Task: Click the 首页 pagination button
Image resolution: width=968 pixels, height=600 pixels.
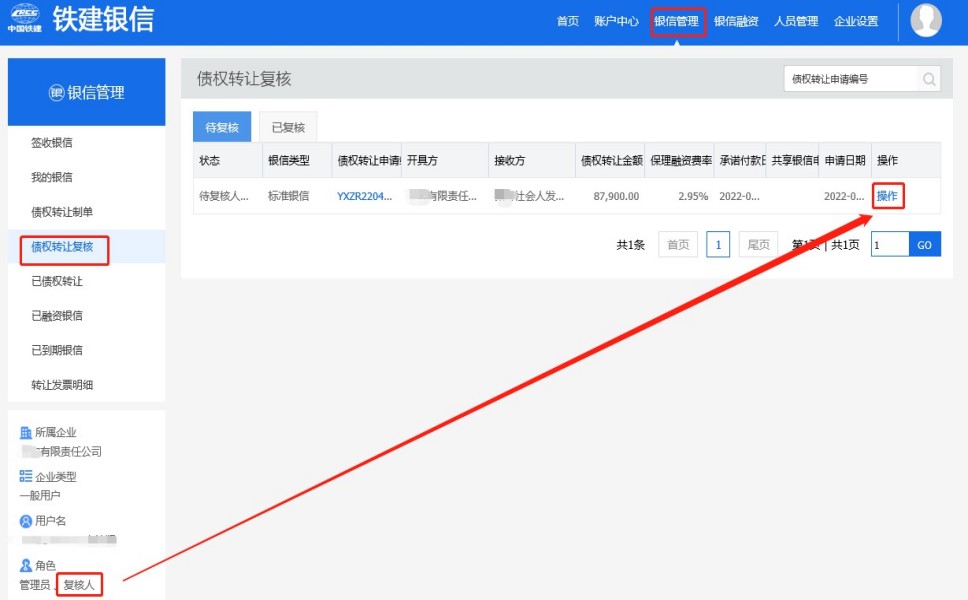Action: tap(677, 244)
